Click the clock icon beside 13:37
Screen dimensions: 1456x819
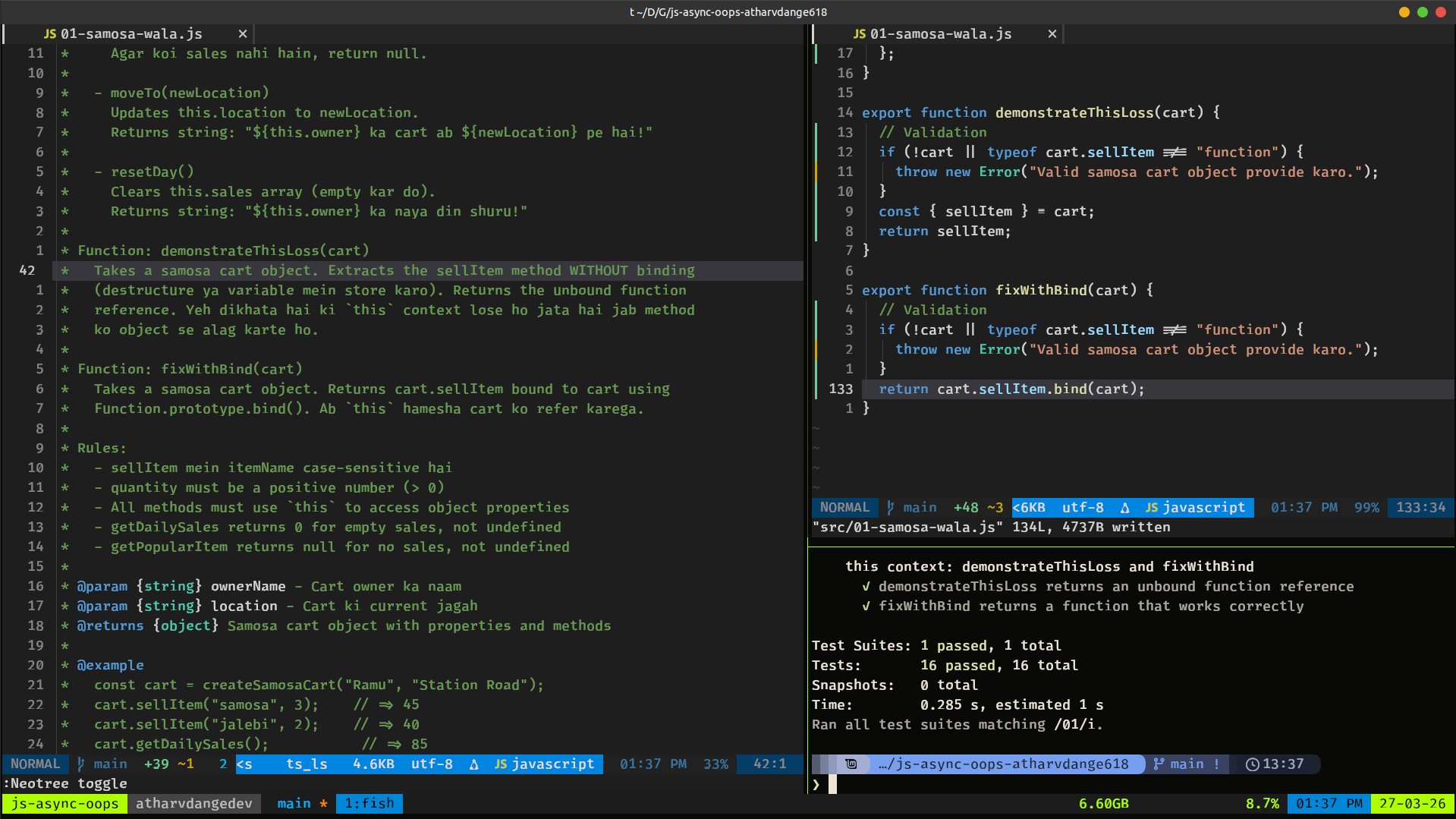[x=1252, y=764]
